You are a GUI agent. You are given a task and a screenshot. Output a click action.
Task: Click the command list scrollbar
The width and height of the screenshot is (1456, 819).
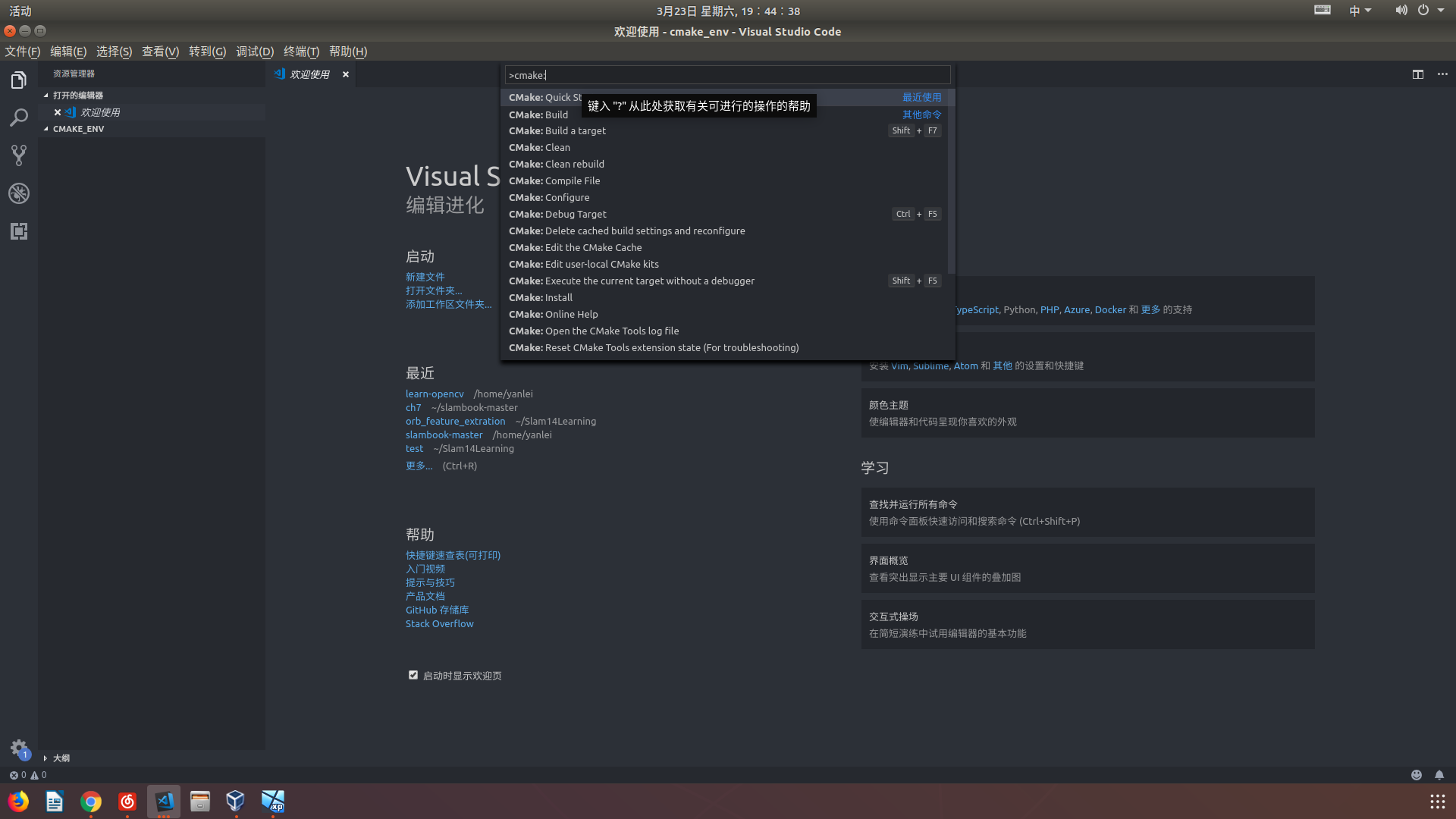click(x=952, y=182)
